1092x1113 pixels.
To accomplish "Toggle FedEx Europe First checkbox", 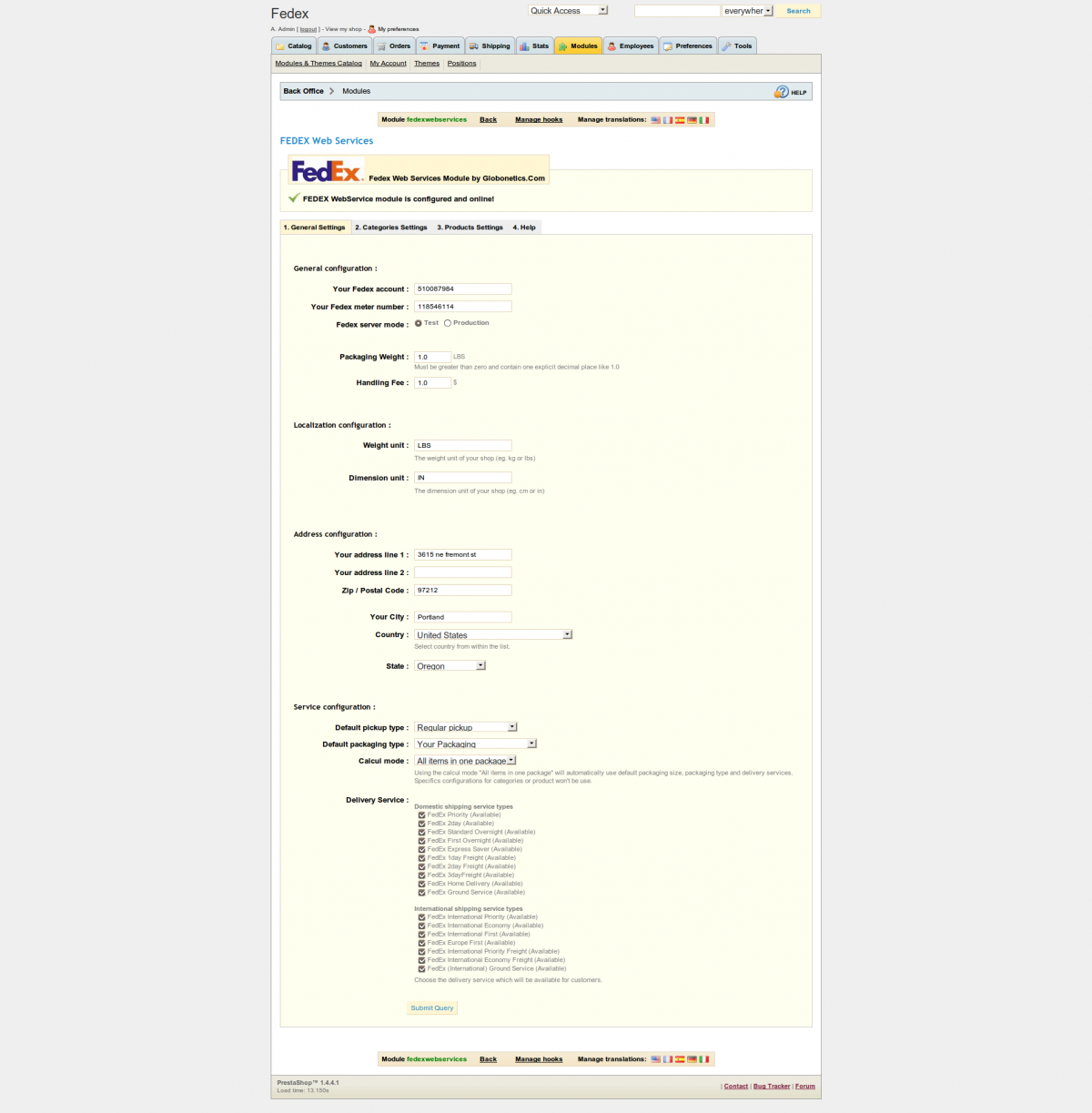I will coord(421,943).
